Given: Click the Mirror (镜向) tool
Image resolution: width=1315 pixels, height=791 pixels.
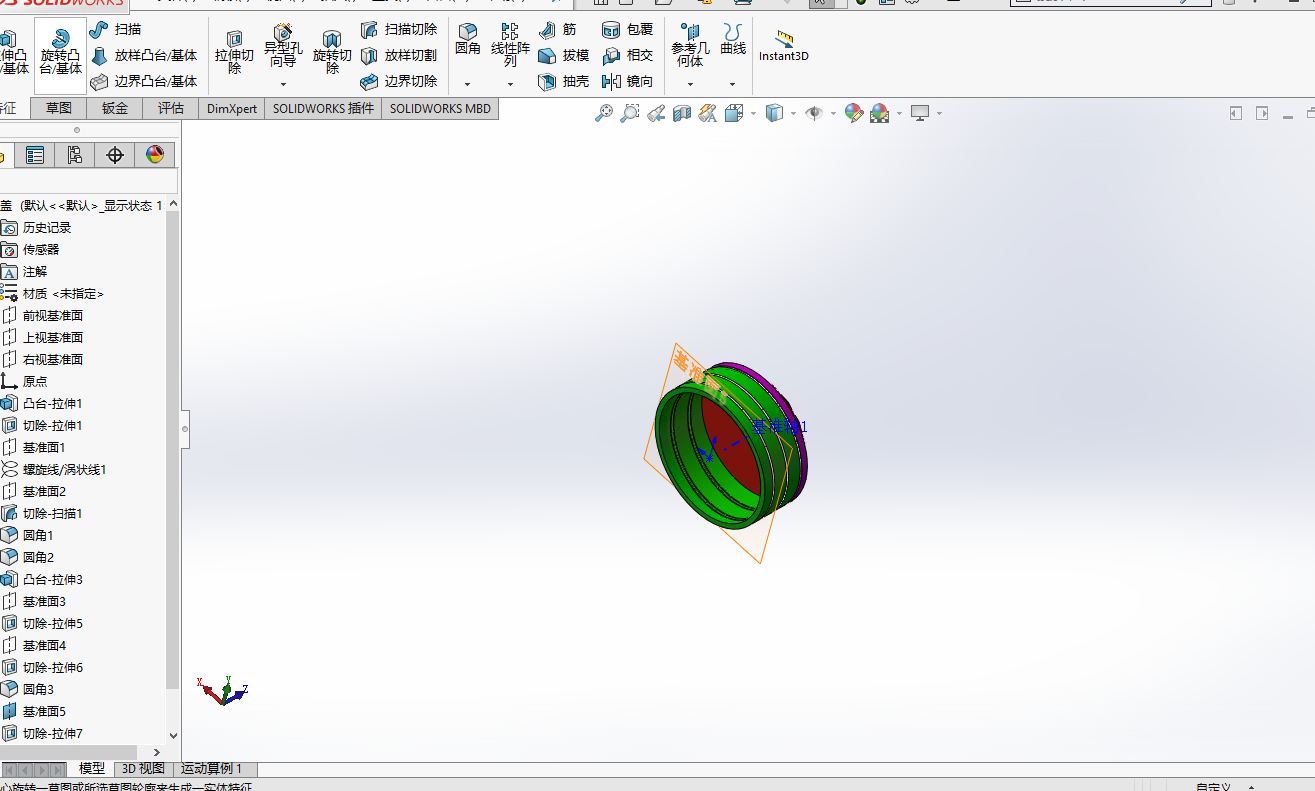Looking at the screenshot, I should tap(628, 82).
